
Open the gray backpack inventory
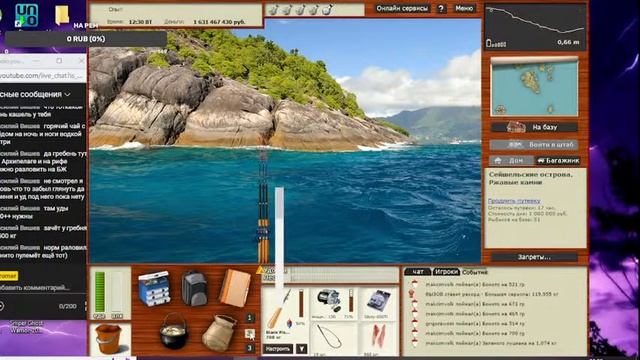tap(194, 288)
